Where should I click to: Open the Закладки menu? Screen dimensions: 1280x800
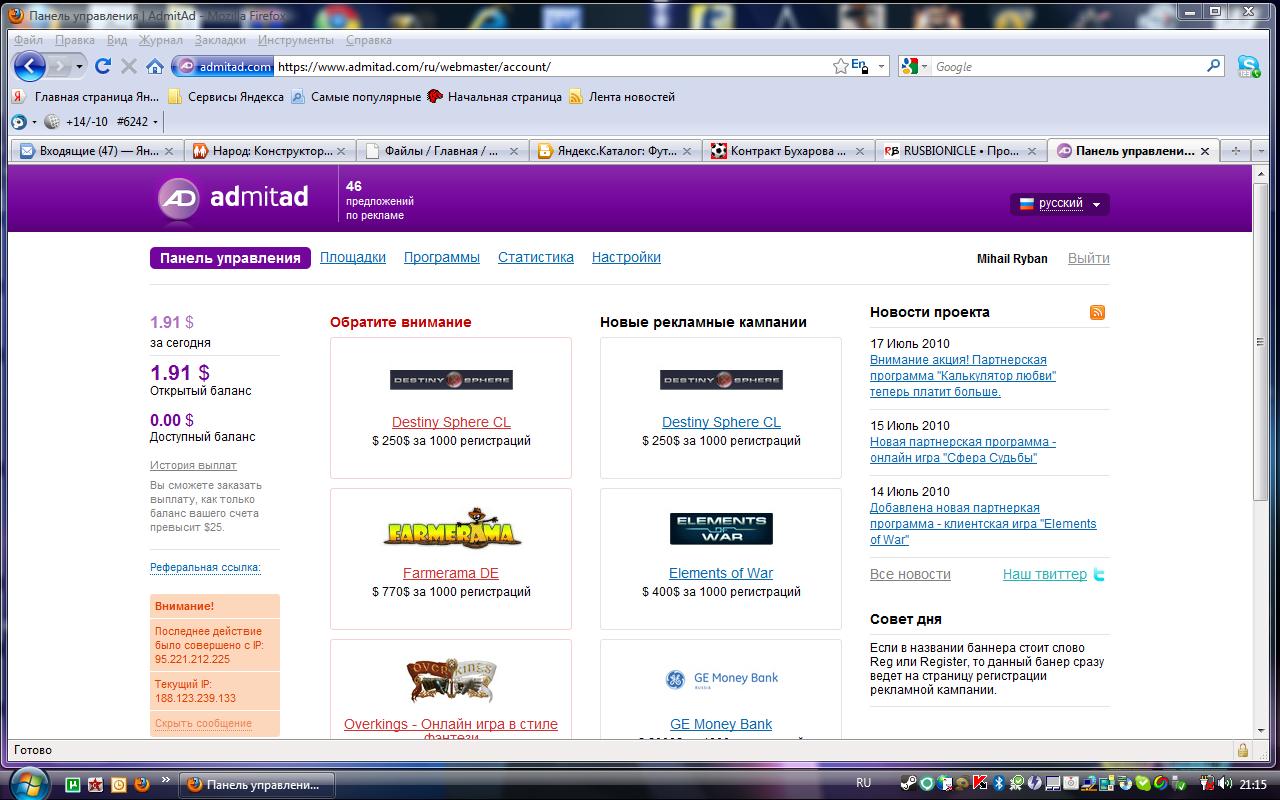point(220,40)
